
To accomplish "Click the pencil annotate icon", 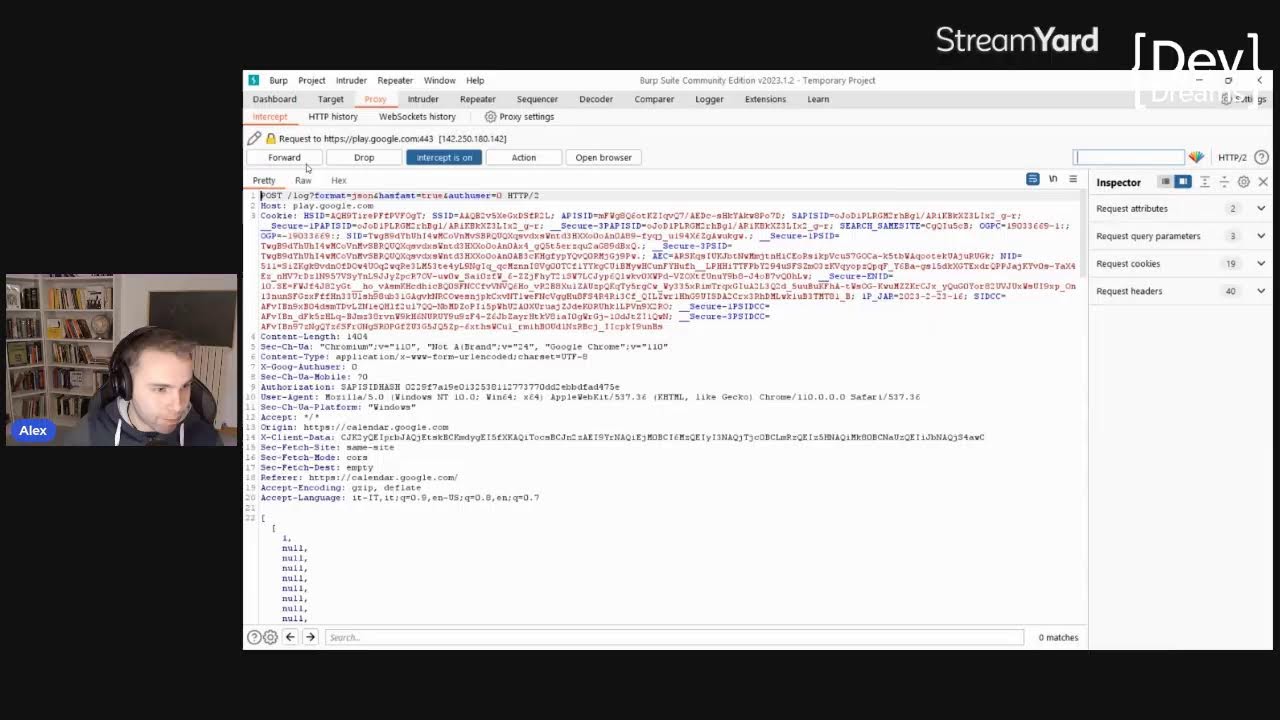I will tap(254, 138).
